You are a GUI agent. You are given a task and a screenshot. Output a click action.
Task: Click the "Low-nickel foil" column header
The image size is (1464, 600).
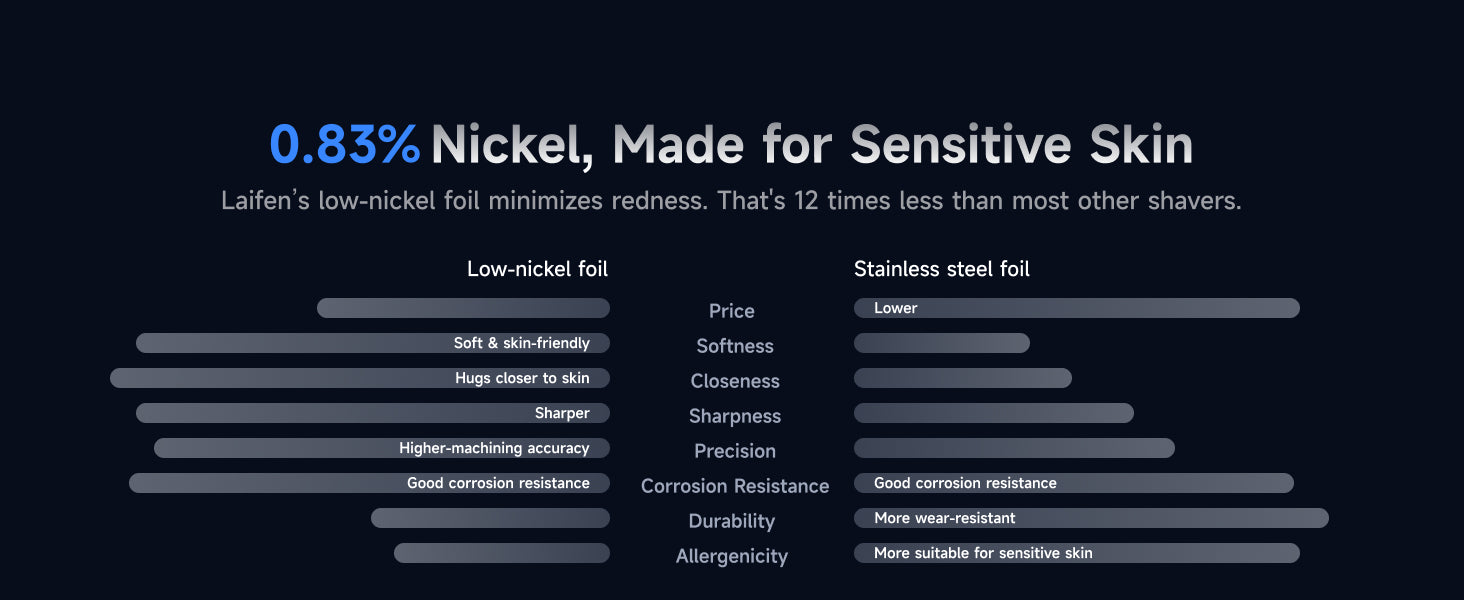tap(537, 269)
